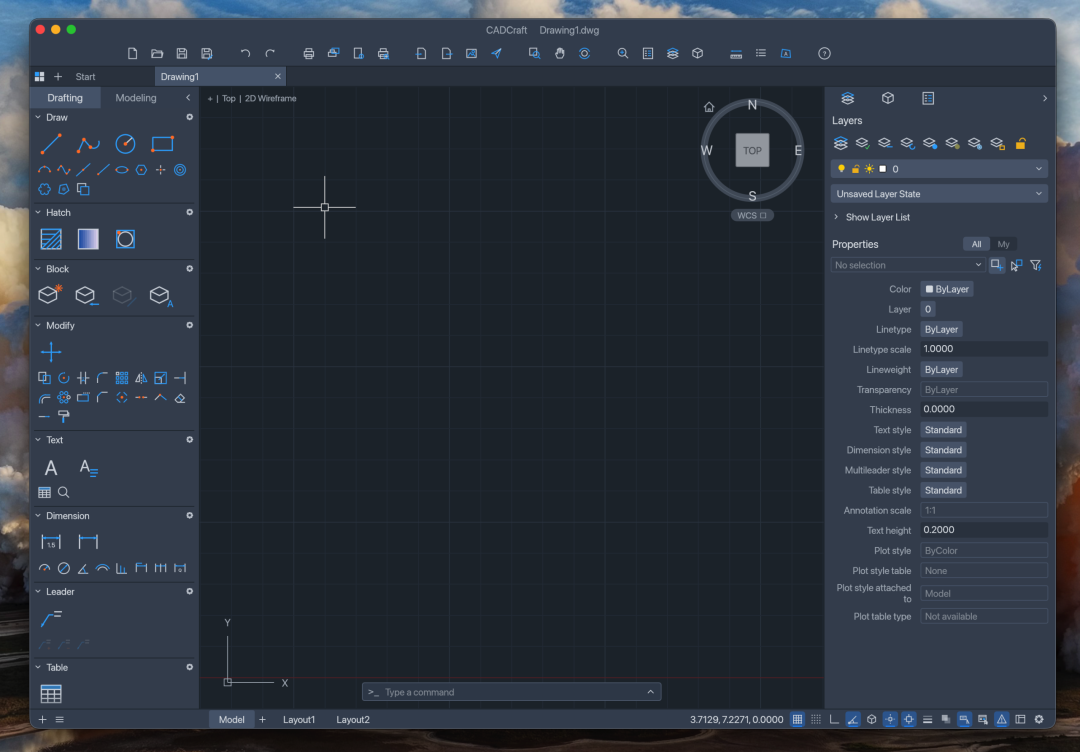Toggle layer 0 lock icon

pyautogui.click(x=855, y=169)
